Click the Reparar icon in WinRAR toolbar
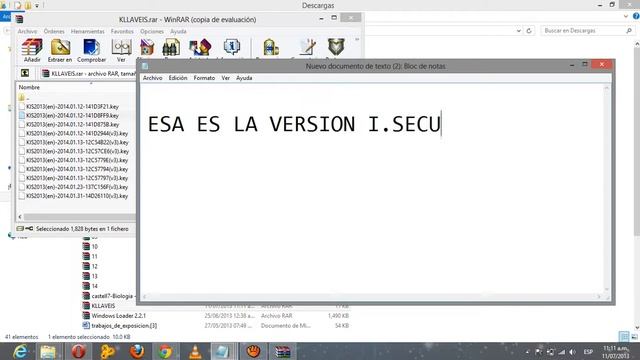The height and width of the screenshot is (360, 640). (x=271, y=48)
